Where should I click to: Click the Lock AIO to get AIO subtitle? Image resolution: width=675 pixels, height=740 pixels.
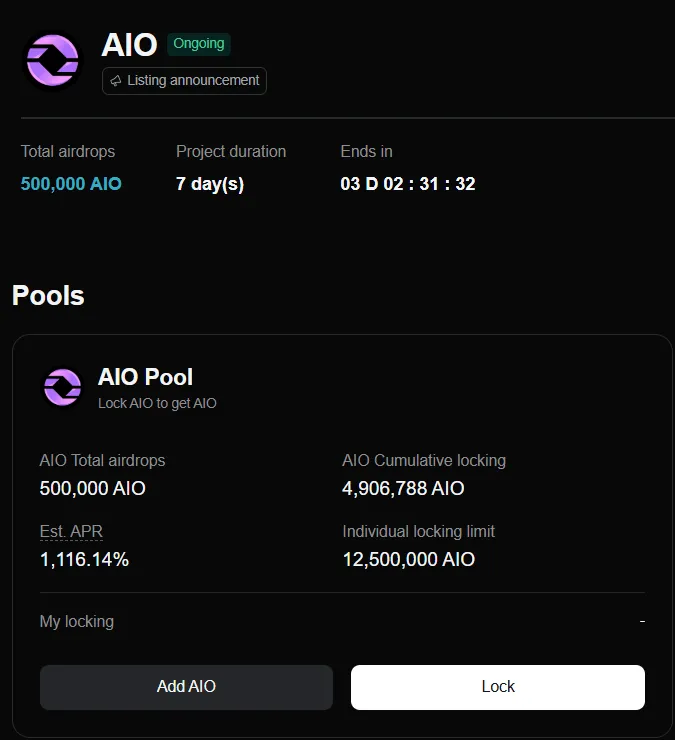(x=157, y=404)
